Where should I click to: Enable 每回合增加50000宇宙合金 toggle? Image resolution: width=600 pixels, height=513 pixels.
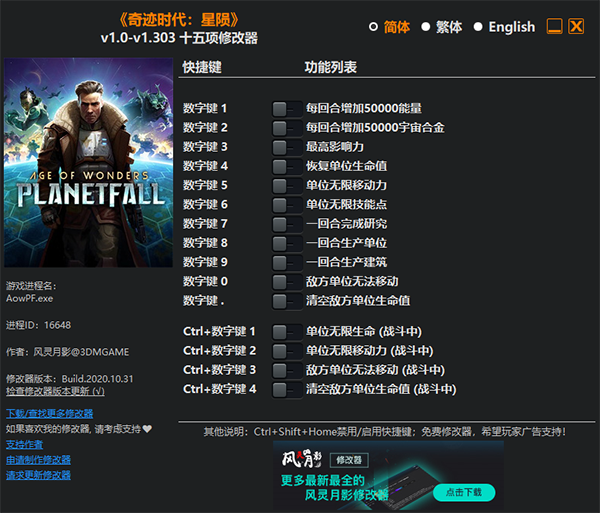pyautogui.click(x=286, y=127)
